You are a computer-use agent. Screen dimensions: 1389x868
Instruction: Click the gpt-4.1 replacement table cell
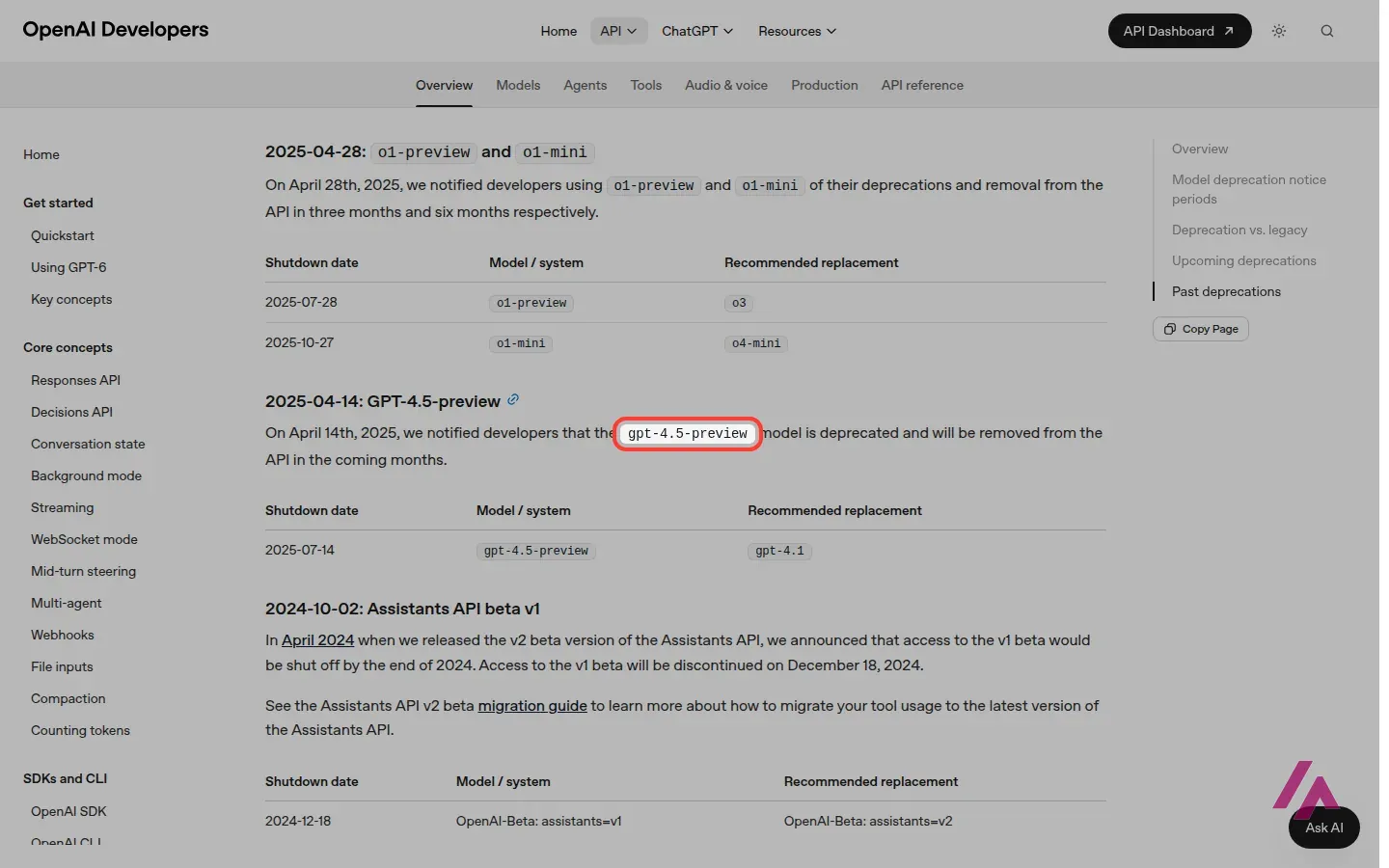[779, 551]
